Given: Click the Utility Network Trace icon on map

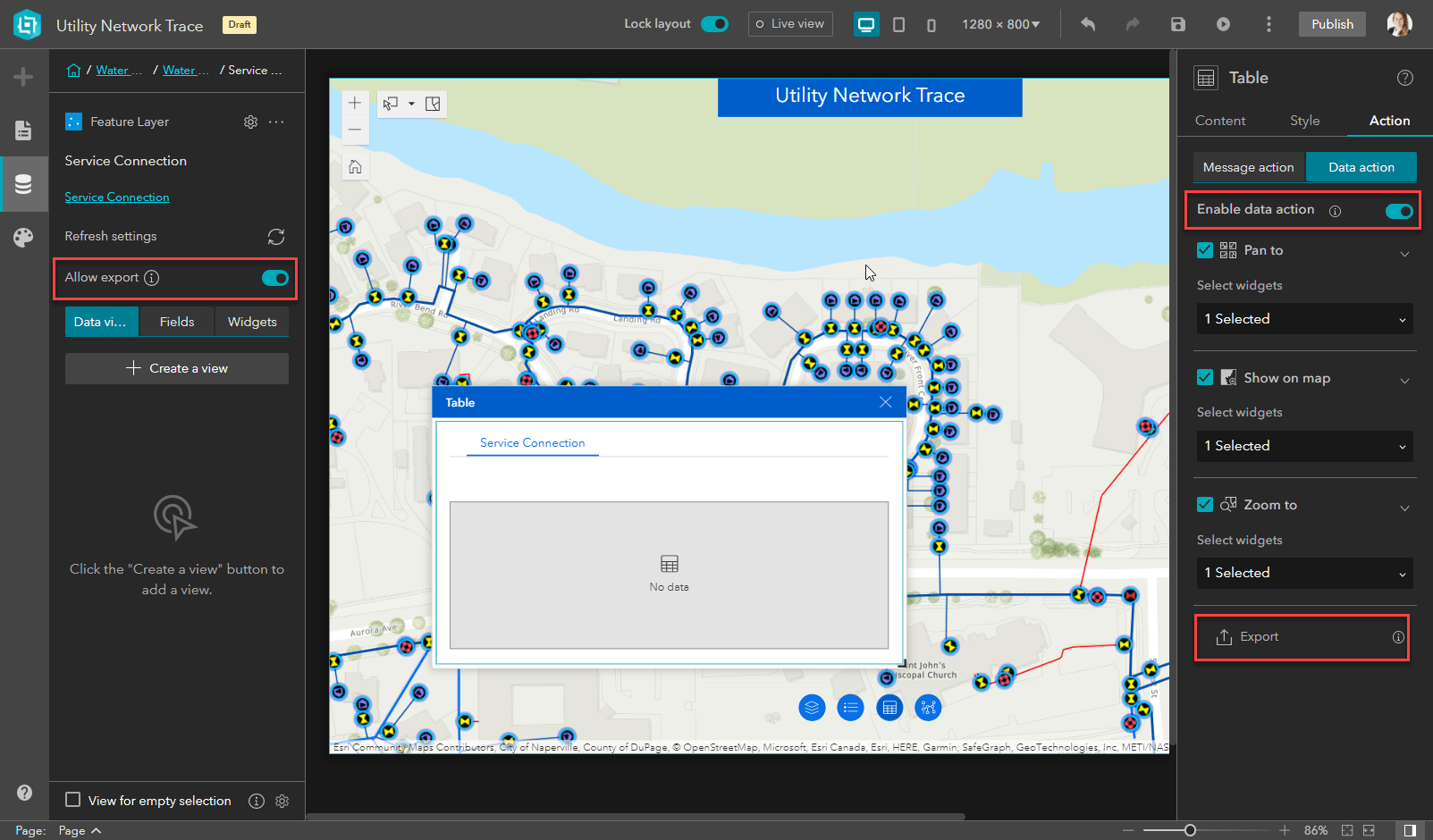Looking at the screenshot, I should point(928,707).
